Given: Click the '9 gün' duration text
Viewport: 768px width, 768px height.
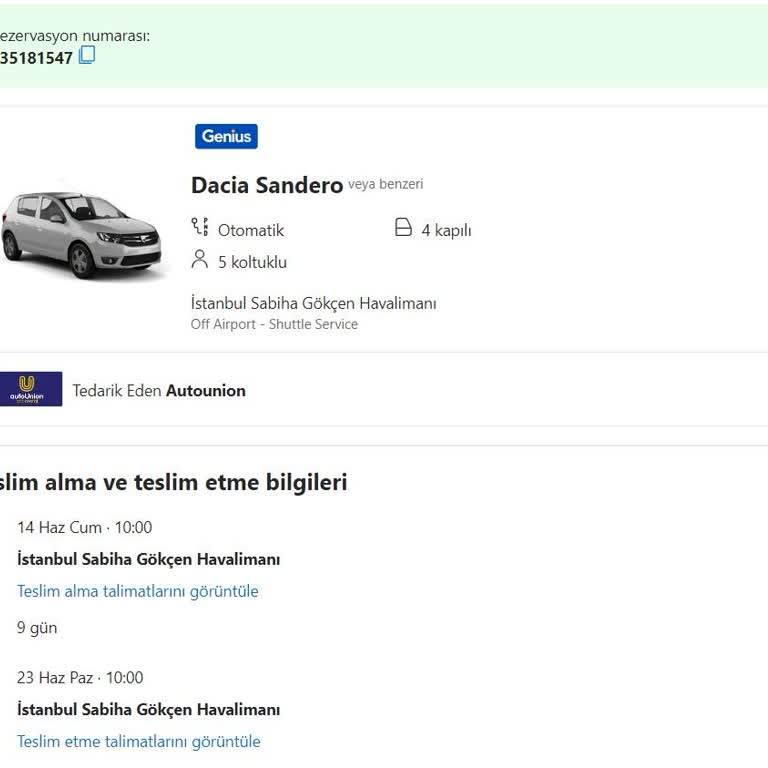Looking at the screenshot, I should [x=37, y=628].
